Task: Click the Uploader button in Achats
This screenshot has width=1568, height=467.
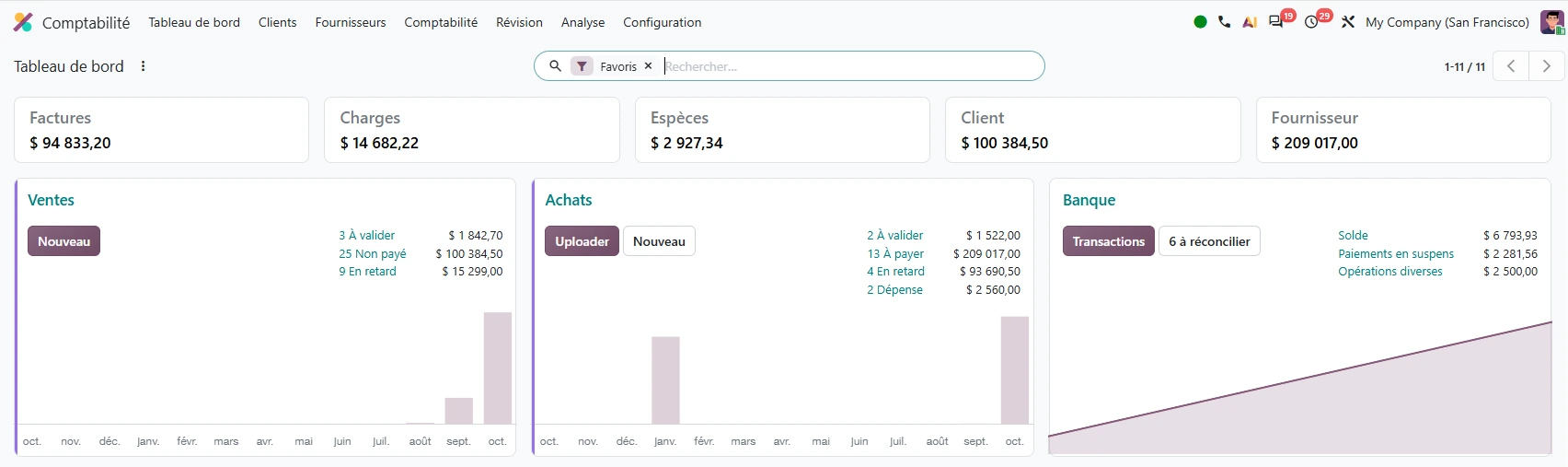Action: point(582,241)
